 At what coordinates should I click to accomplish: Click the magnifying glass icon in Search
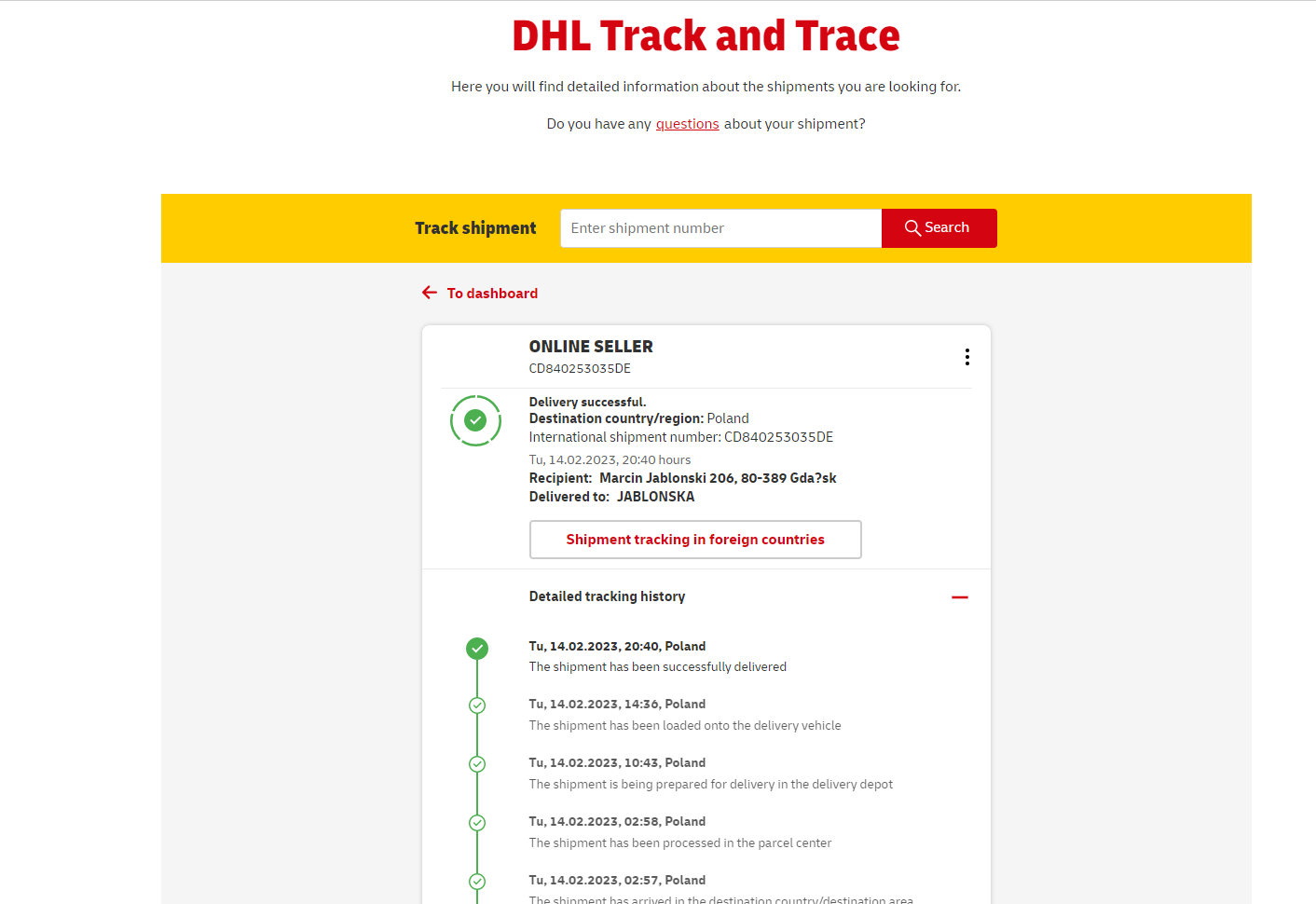pos(912,228)
